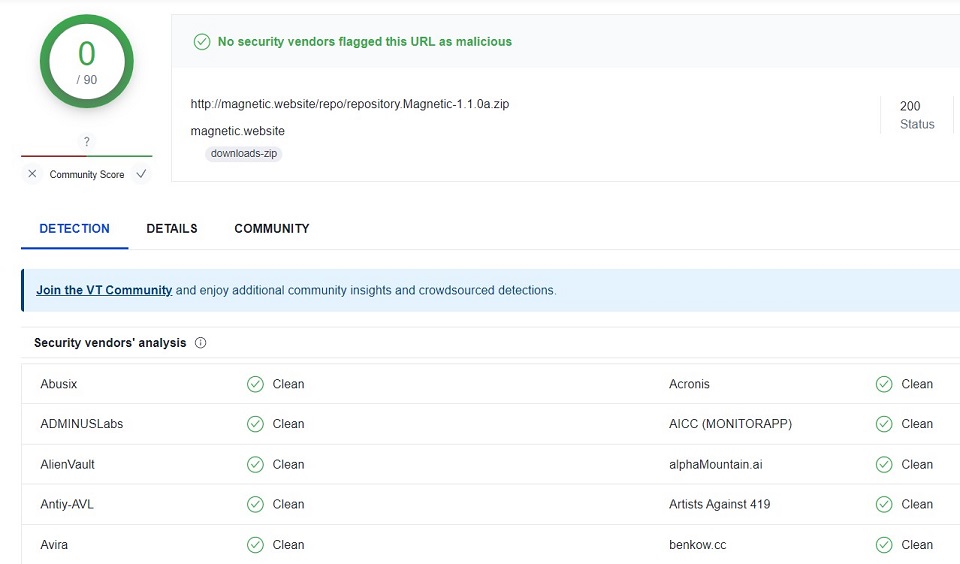Click the Clean result text for benkow.cc

tap(917, 544)
